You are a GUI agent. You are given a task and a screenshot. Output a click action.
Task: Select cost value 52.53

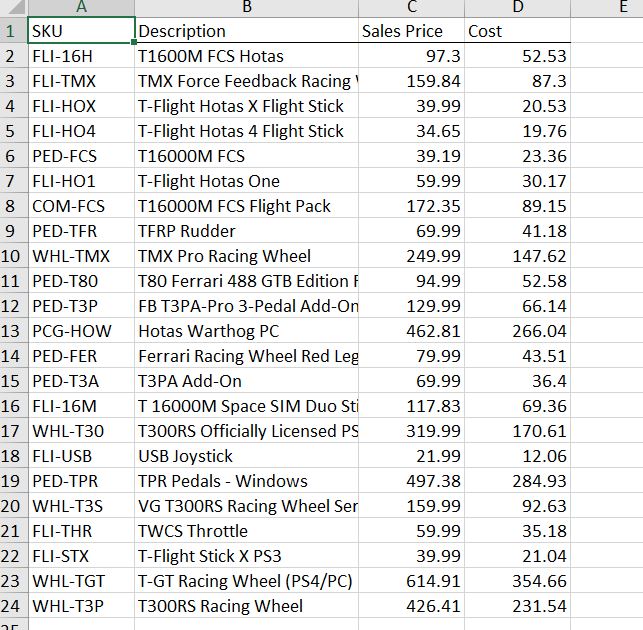point(518,56)
